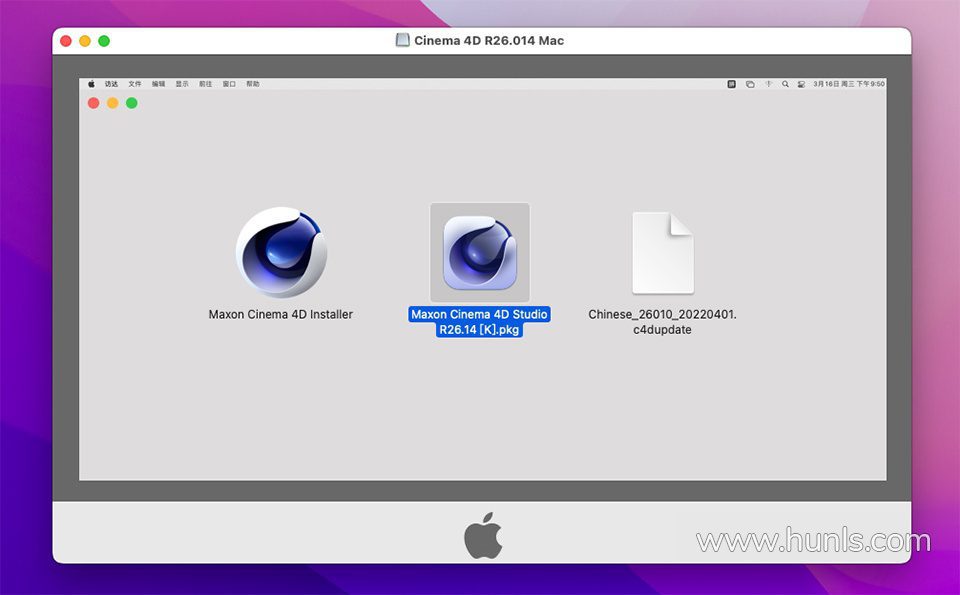Open the 帮助 (Help) menu
This screenshot has width=960, height=595.
click(x=253, y=84)
